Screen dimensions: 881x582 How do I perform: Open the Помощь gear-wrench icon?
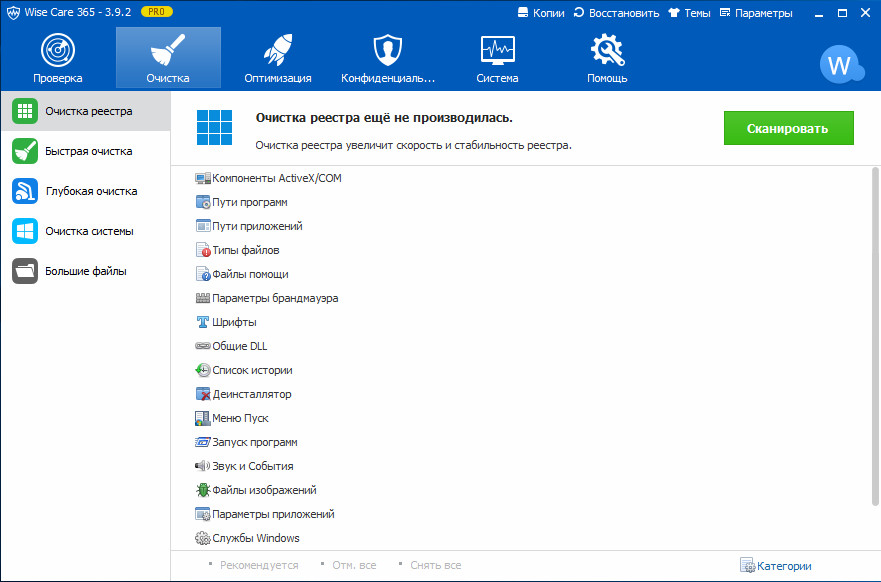coord(607,49)
